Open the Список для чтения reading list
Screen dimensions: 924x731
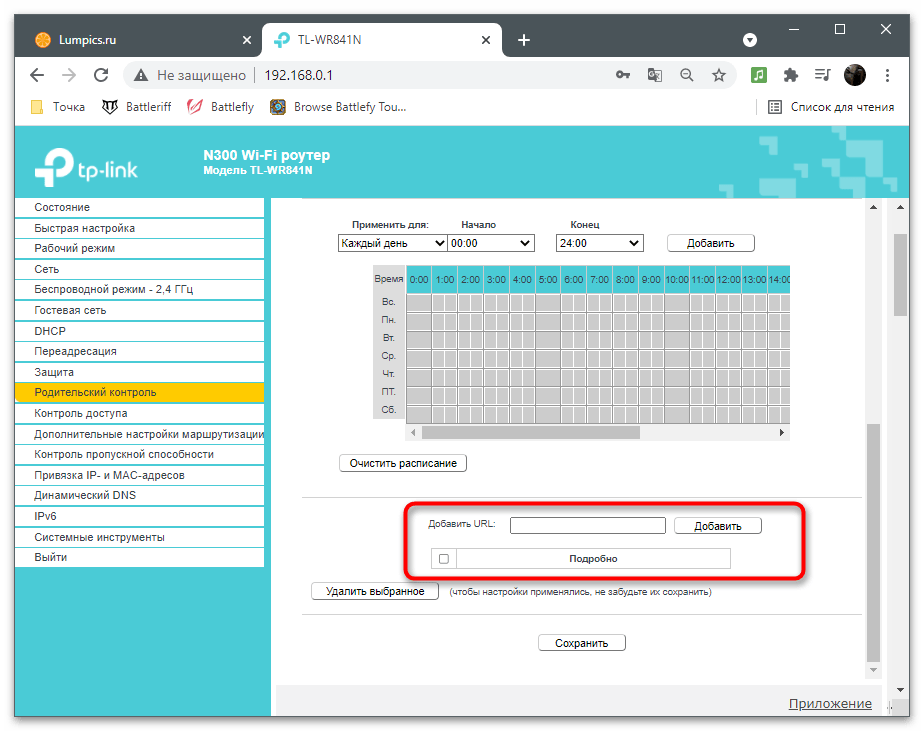point(831,107)
